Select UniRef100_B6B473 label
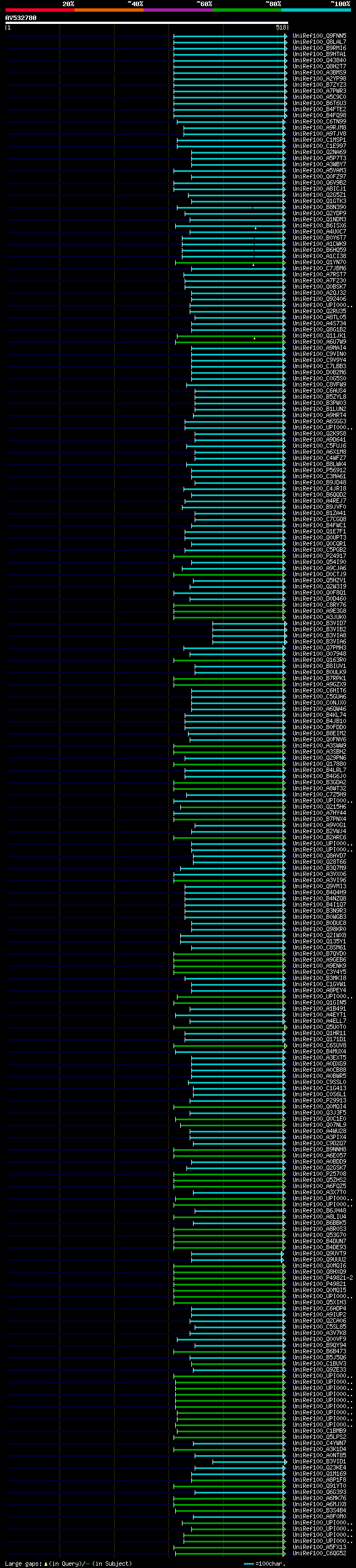Screen dimensions: 356x1568 pos(319,1351)
